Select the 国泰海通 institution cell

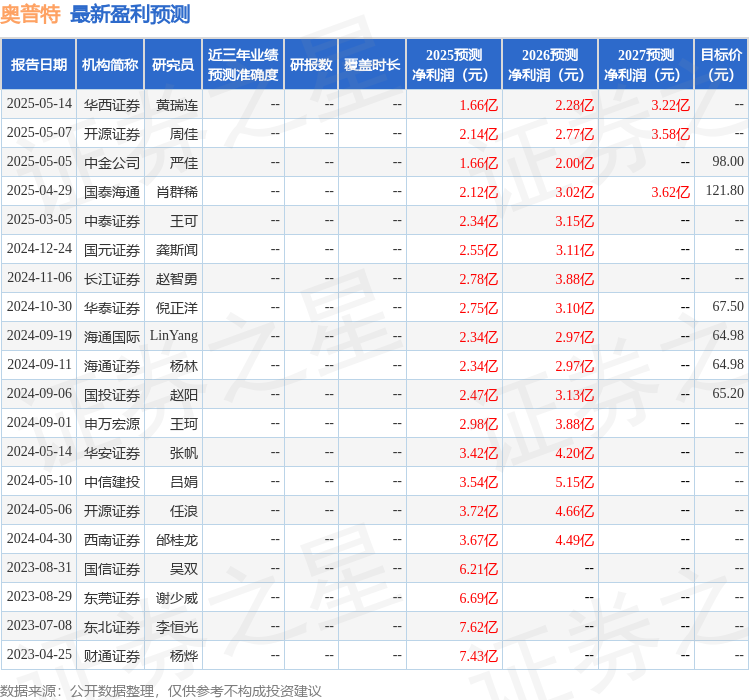coord(112,192)
